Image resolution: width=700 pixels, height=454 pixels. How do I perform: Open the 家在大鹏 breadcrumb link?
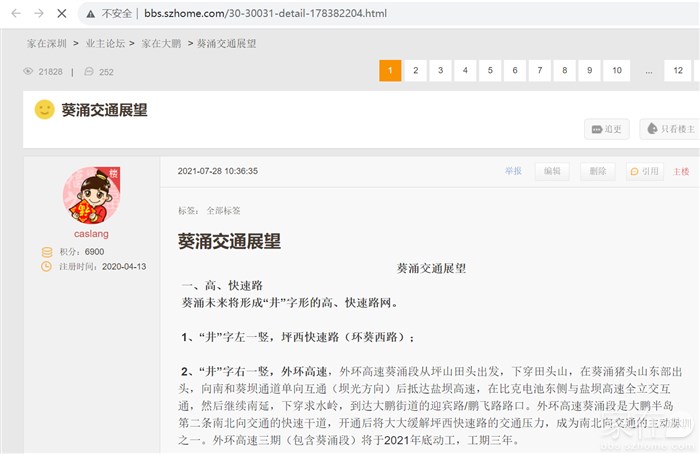(x=160, y=44)
